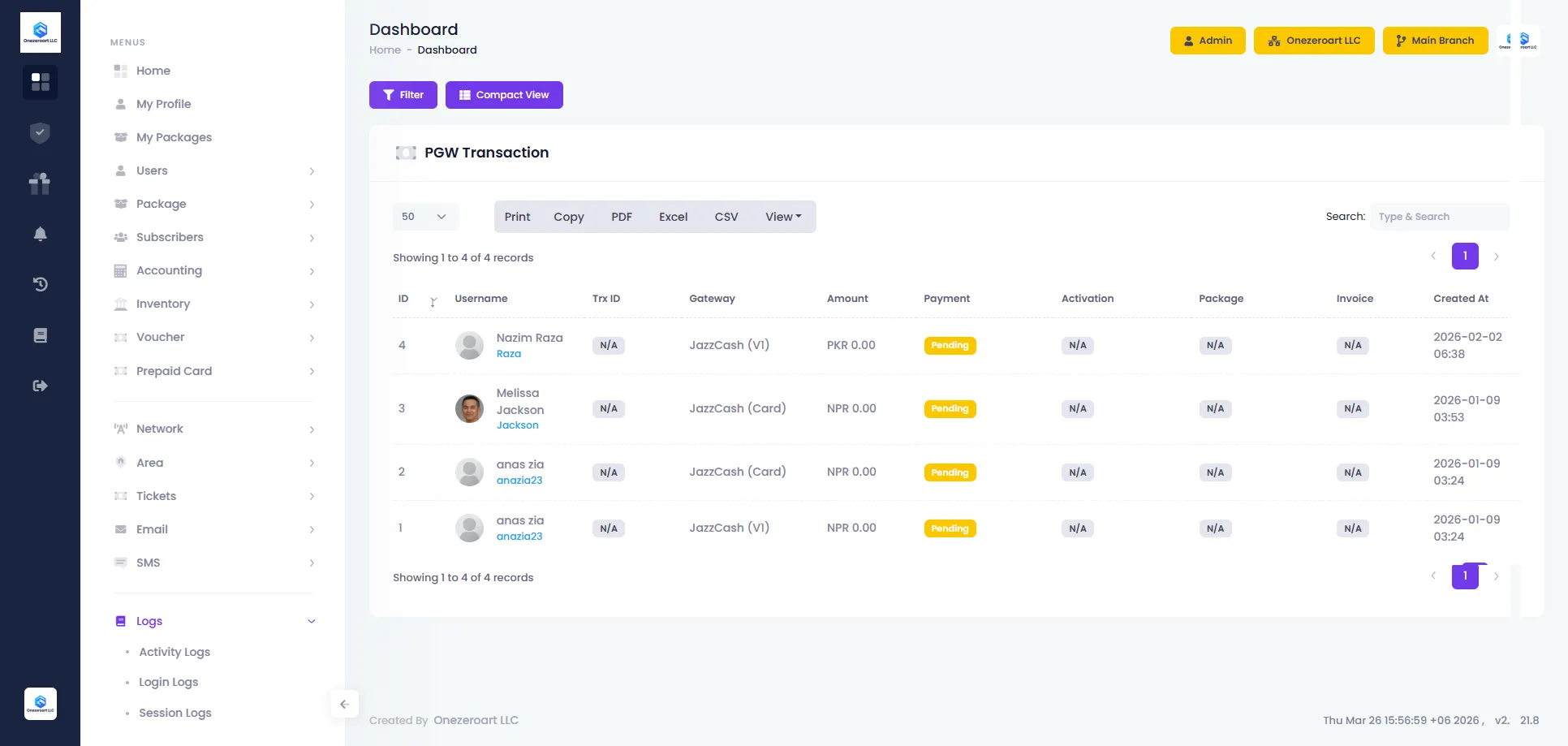The height and width of the screenshot is (746, 1568).
Task: Open Activity Logs submenu item
Action: 174,652
